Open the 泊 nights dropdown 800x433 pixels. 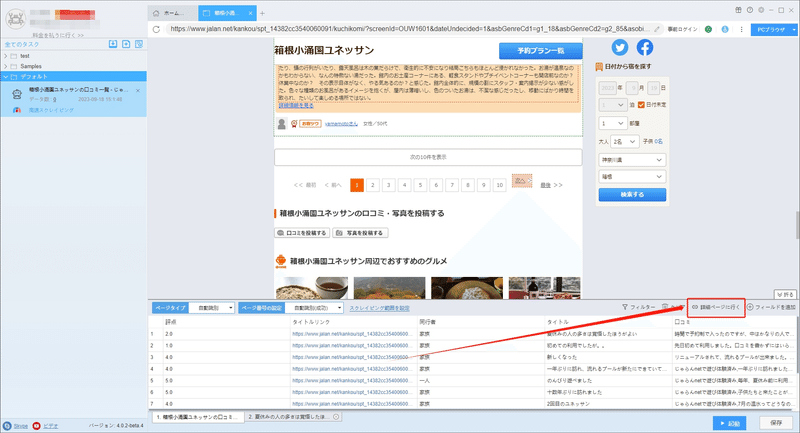(612, 105)
